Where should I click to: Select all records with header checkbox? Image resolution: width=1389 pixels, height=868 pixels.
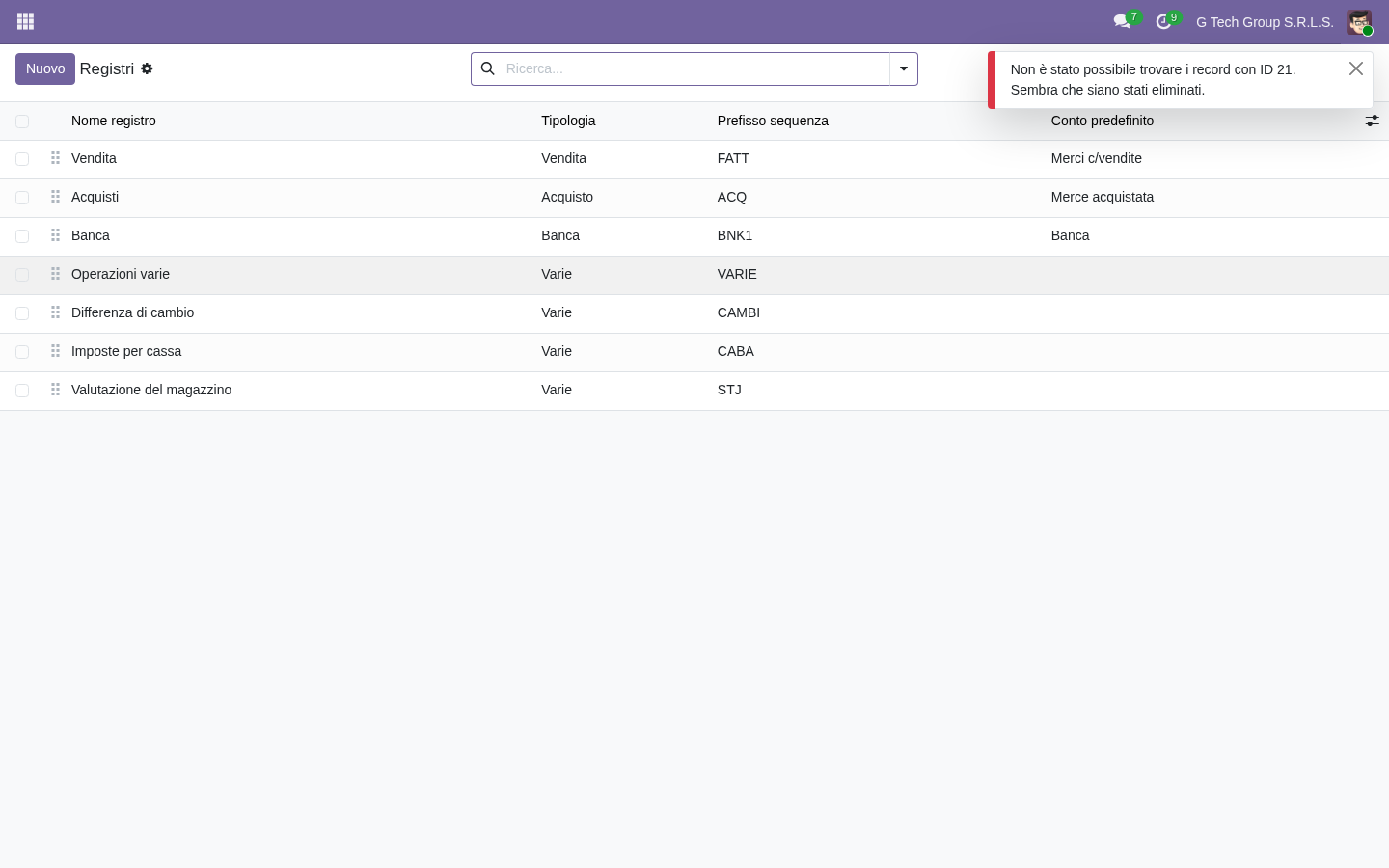click(22, 122)
